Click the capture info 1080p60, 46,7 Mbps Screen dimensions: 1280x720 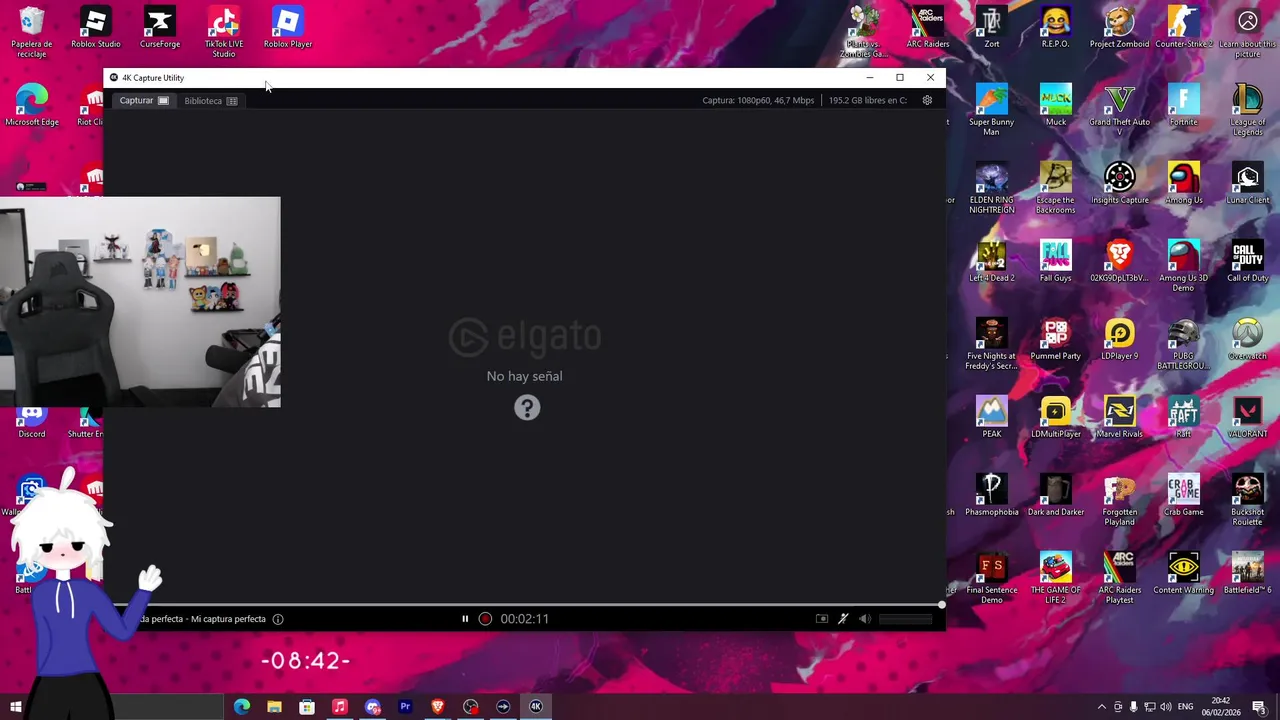[x=758, y=100]
